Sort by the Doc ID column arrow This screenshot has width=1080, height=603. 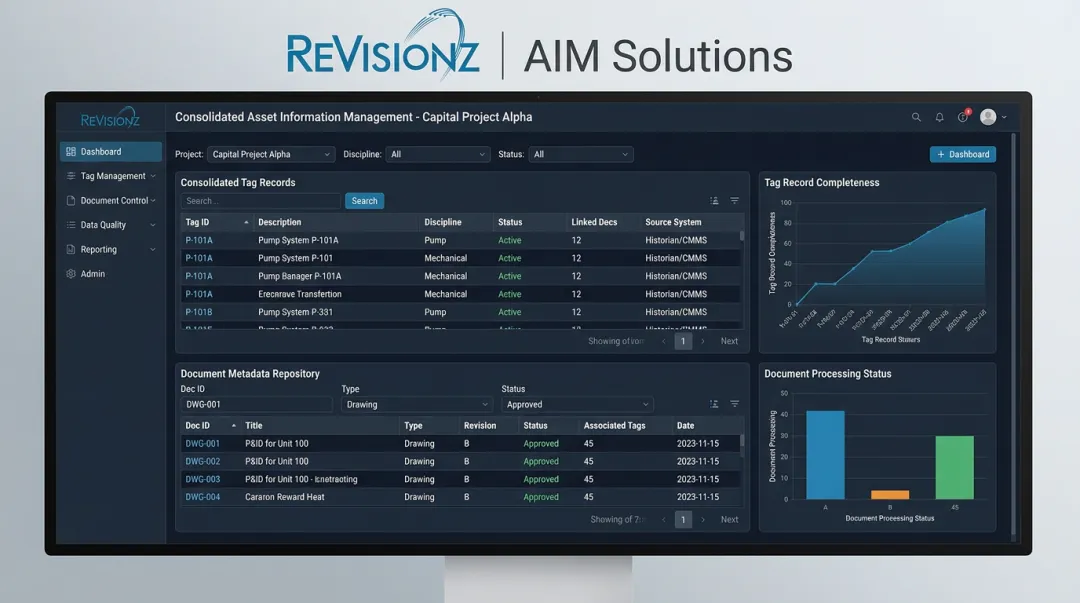click(x=233, y=425)
